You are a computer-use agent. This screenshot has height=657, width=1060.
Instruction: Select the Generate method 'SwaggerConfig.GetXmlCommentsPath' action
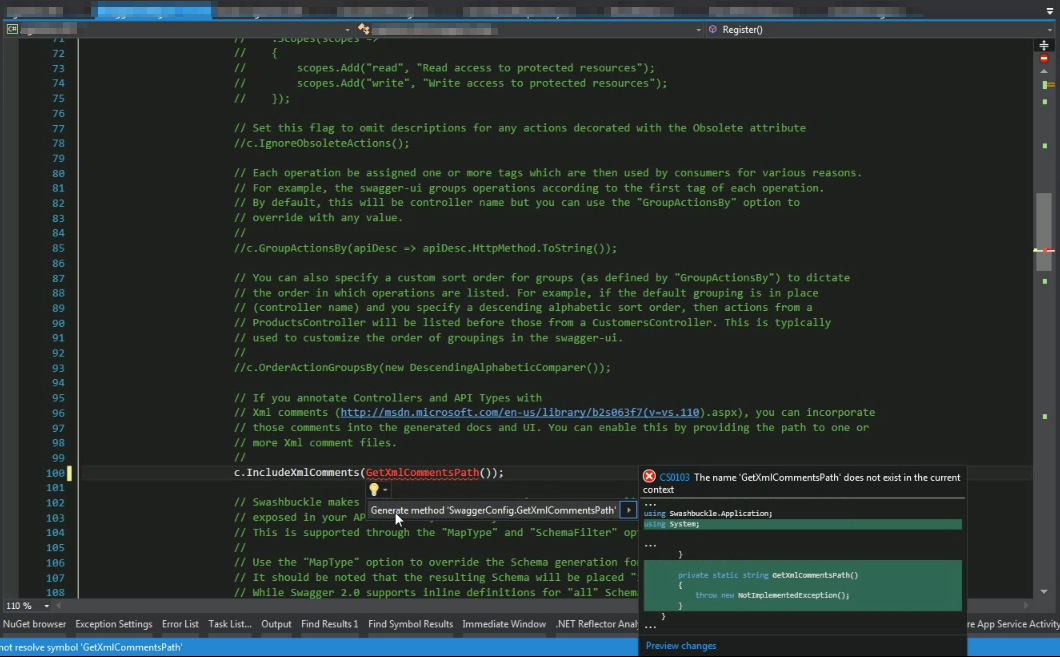[x=493, y=510]
